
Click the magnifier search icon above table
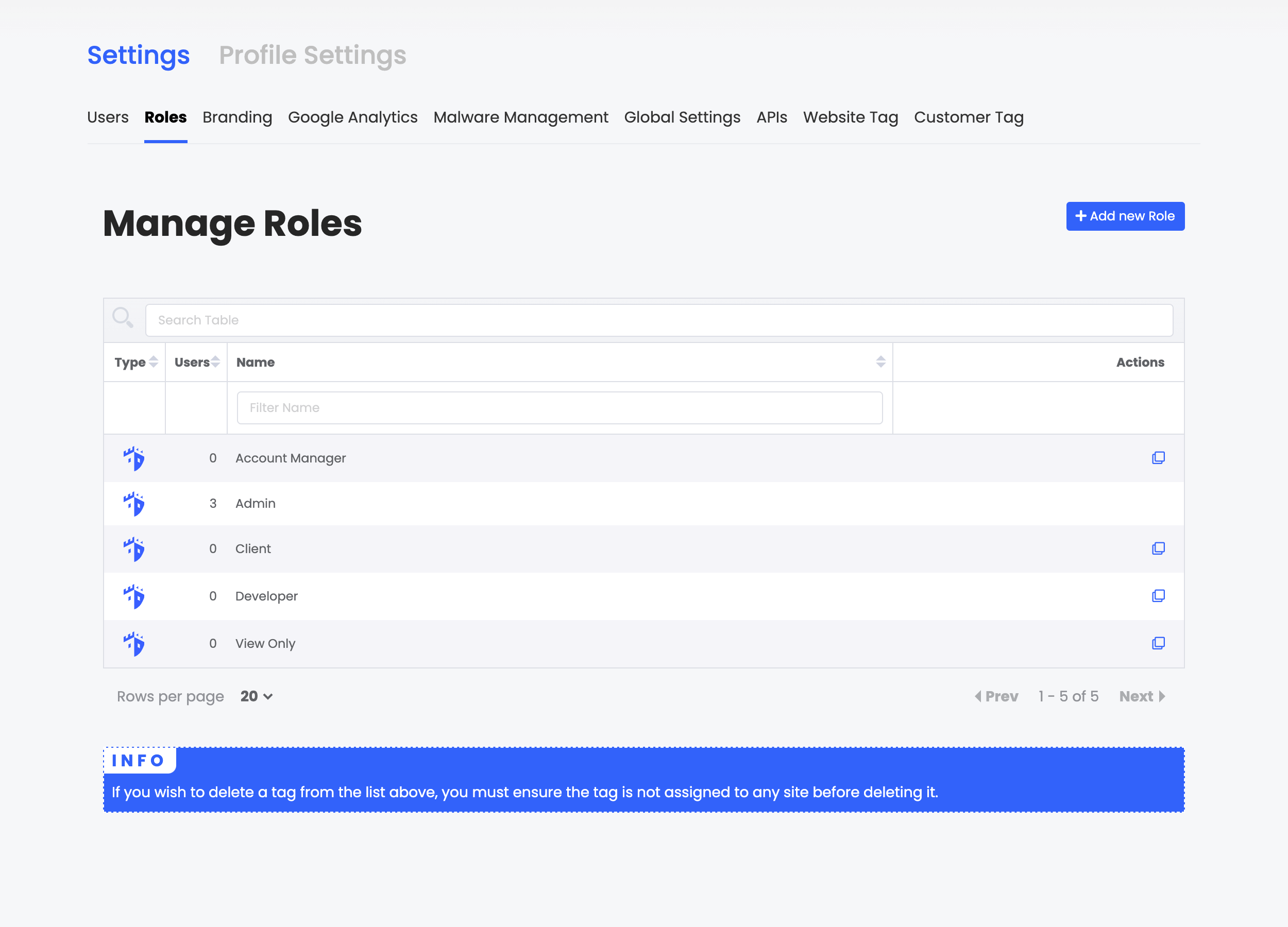(x=123, y=318)
